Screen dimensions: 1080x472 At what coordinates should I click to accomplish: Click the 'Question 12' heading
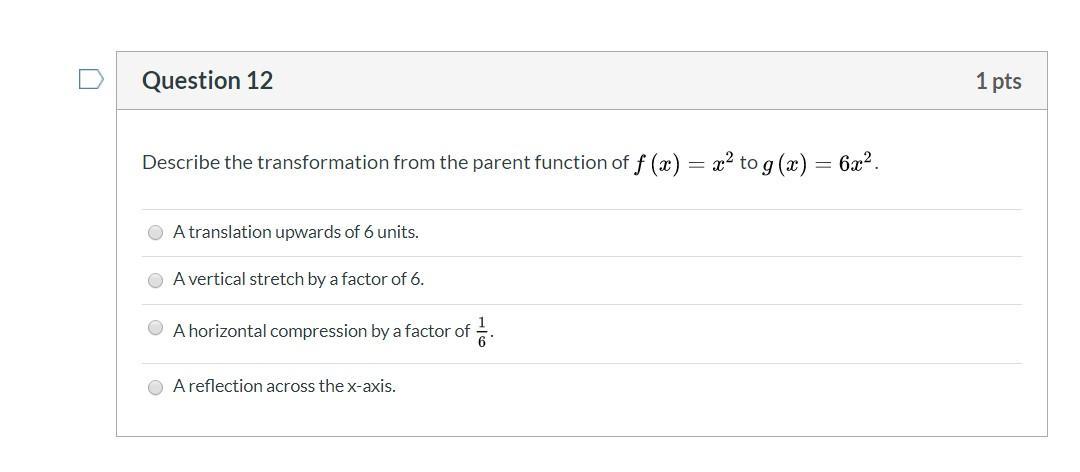click(x=207, y=81)
